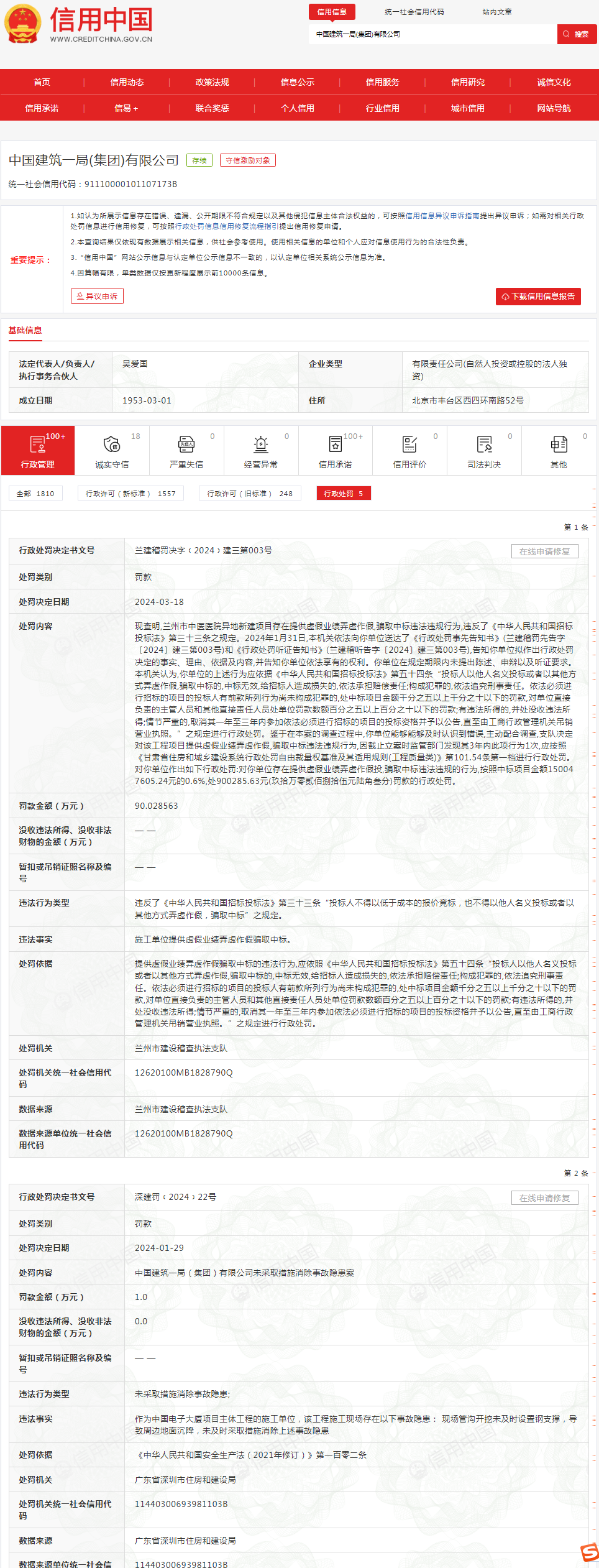The image size is (599, 1568).
Task: Open the 其他 category icon
Action: coord(559,444)
